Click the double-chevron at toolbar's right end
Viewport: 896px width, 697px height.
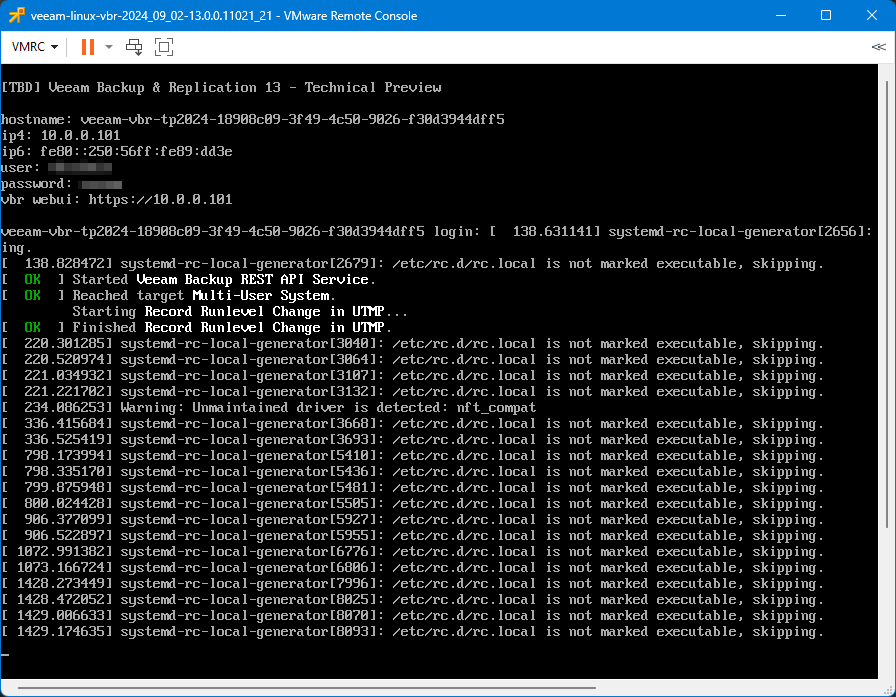(878, 47)
